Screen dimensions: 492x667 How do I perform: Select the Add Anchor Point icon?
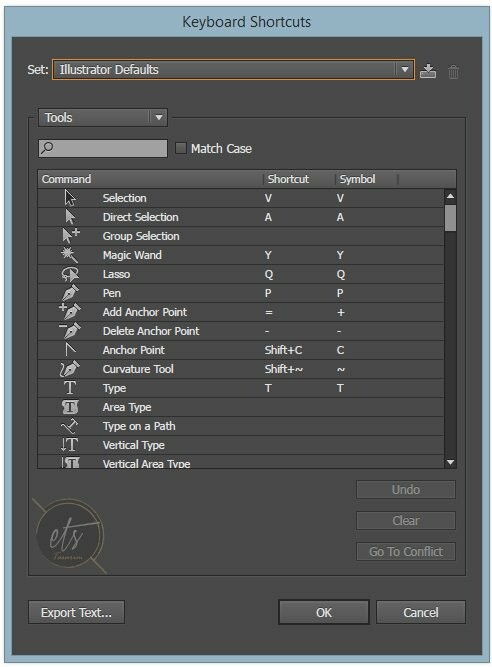click(70, 312)
